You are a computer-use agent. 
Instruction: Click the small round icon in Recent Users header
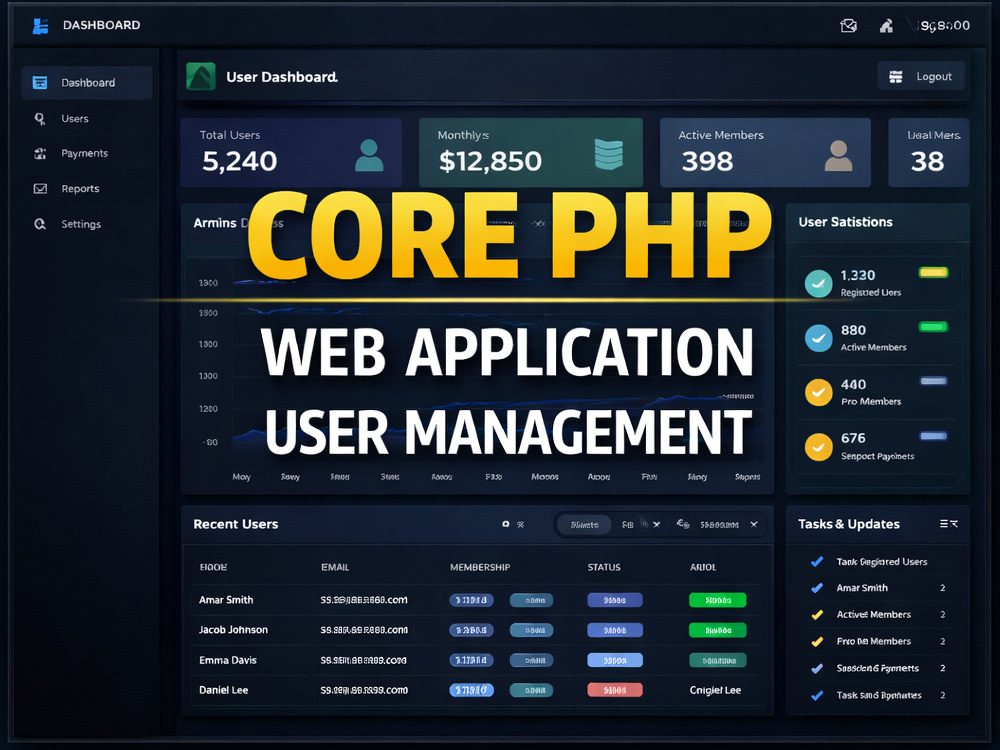point(506,524)
